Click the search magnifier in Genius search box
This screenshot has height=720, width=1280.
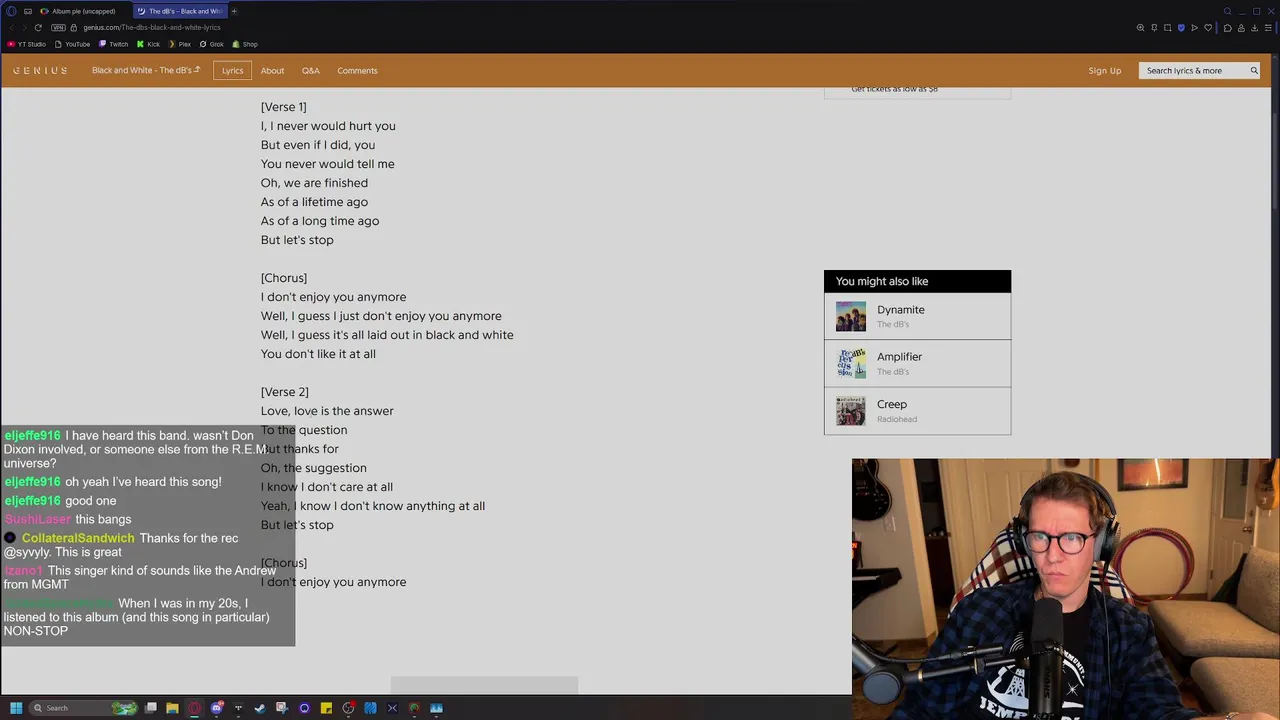tap(1254, 70)
